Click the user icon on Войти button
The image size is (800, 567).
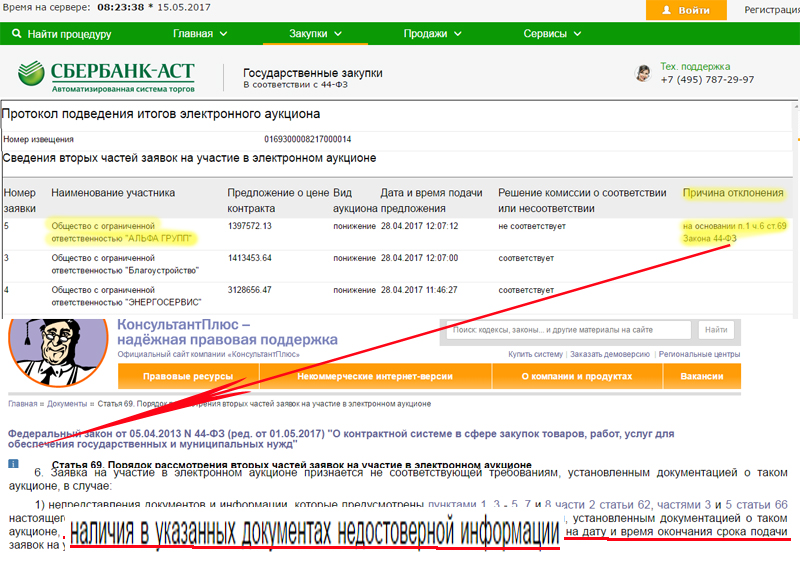point(666,10)
